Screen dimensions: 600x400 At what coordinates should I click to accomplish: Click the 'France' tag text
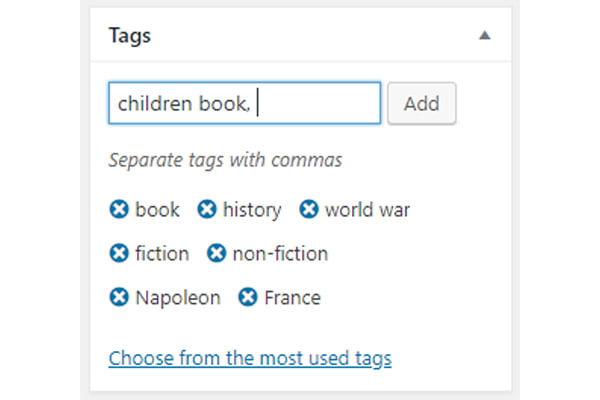pos(292,298)
